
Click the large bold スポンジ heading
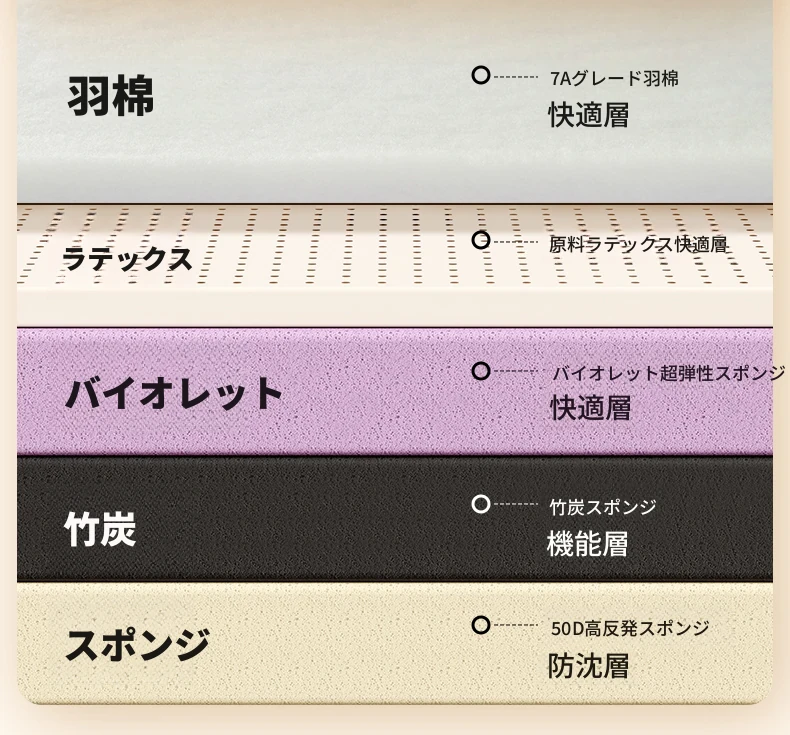pos(137,644)
